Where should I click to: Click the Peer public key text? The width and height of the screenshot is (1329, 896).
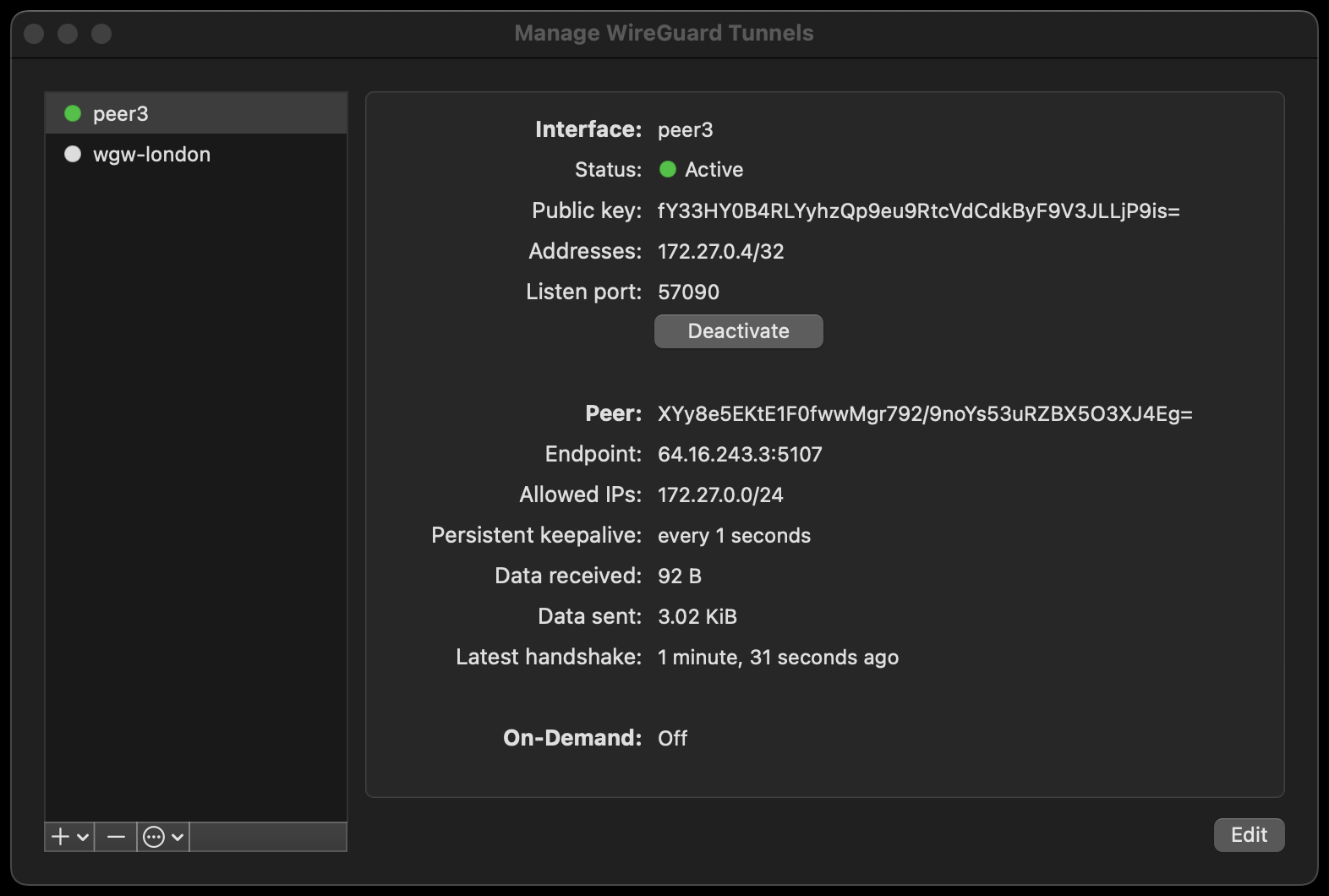click(x=925, y=413)
